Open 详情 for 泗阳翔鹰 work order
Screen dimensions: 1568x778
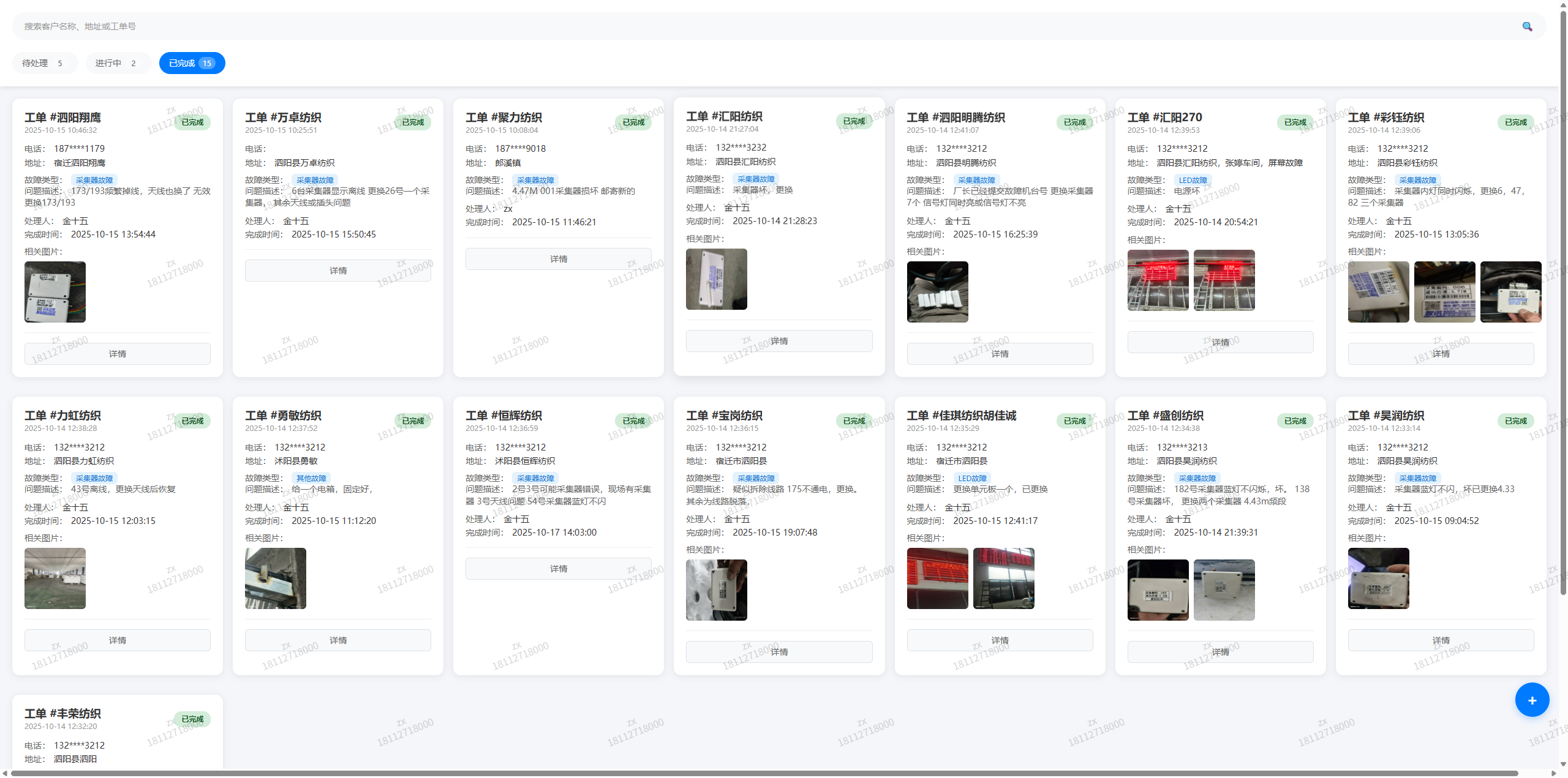[117, 354]
